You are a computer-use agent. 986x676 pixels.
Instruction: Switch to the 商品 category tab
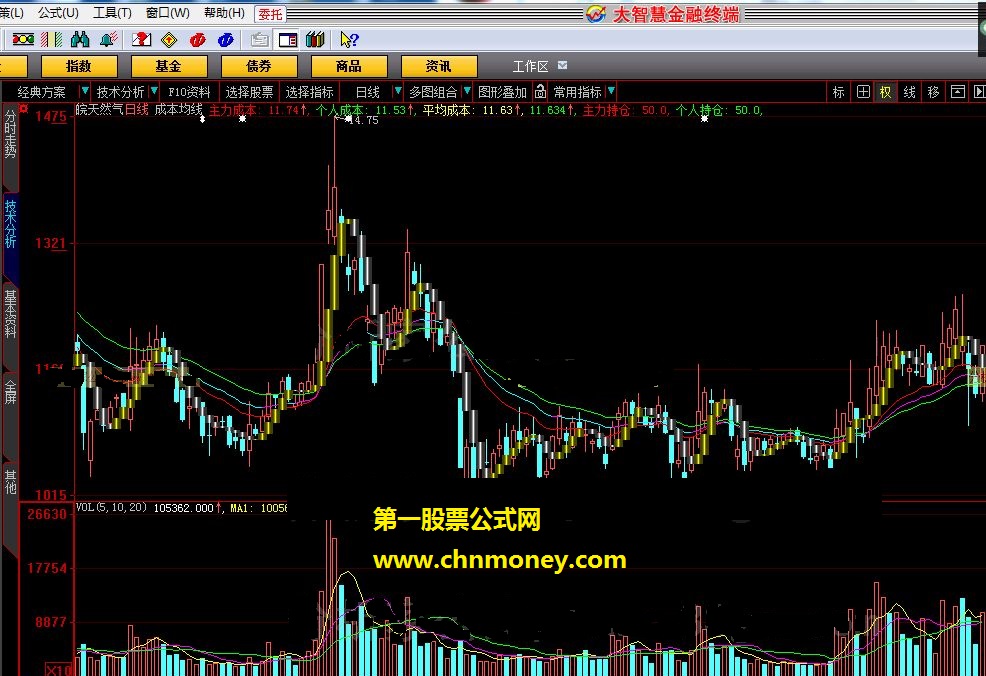(x=348, y=66)
